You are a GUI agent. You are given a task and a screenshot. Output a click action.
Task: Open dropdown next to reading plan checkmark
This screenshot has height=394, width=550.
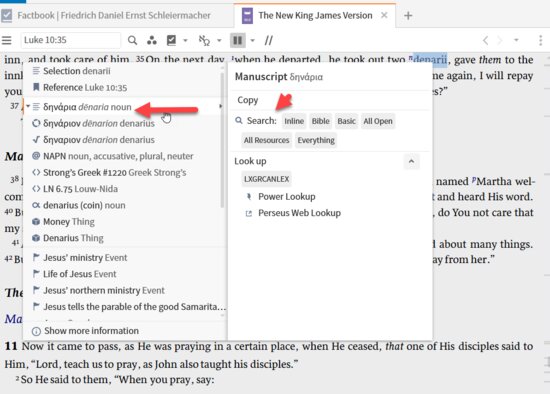click(186, 40)
